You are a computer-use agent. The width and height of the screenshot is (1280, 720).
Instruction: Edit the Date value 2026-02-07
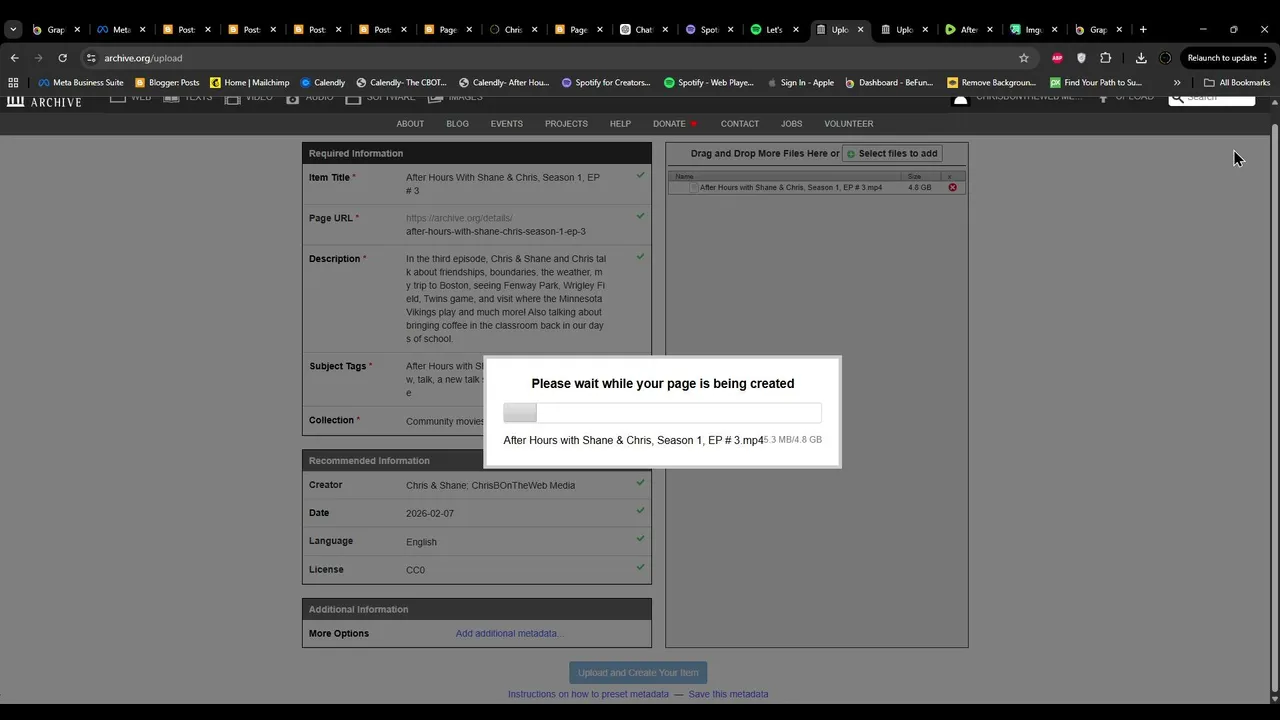430,513
